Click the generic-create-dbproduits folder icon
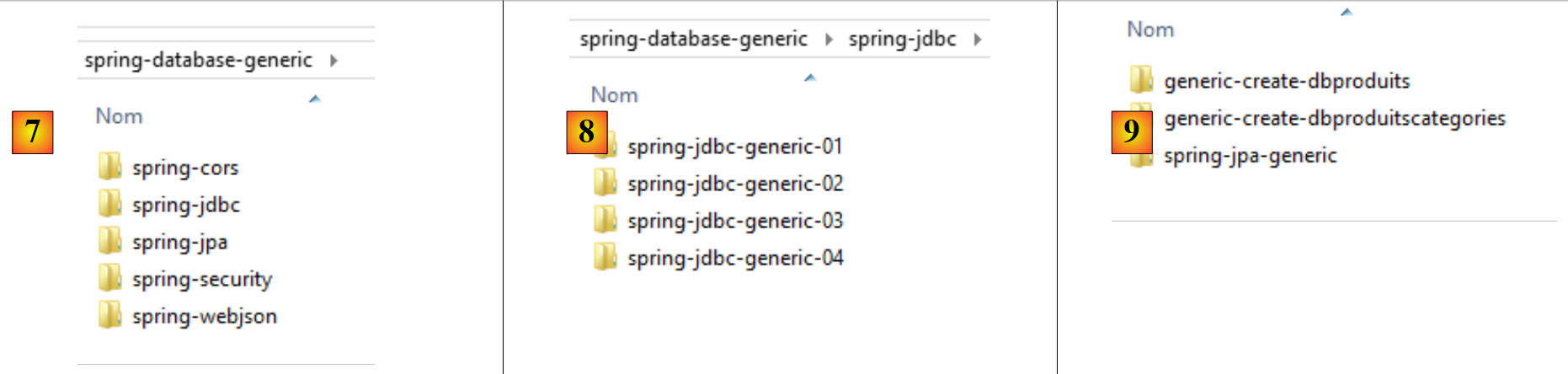The height and width of the screenshot is (374, 1568). pyautogui.click(x=1141, y=80)
